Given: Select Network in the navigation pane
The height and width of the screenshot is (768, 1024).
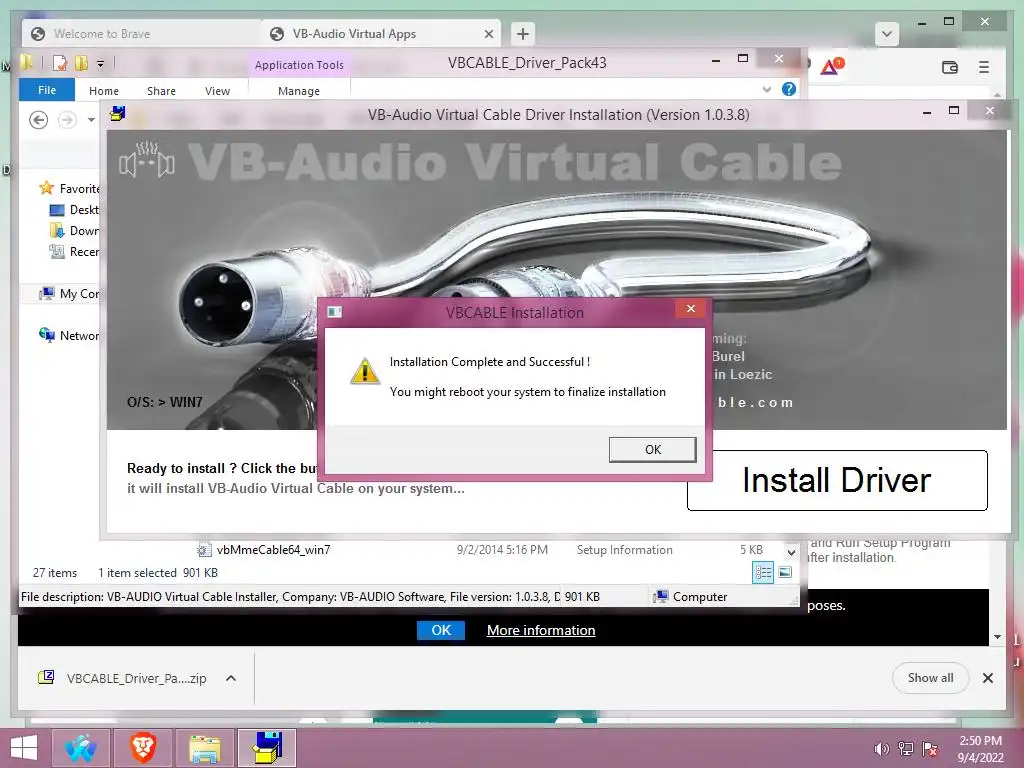Looking at the screenshot, I should pyautogui.click(x=69, y=336).
